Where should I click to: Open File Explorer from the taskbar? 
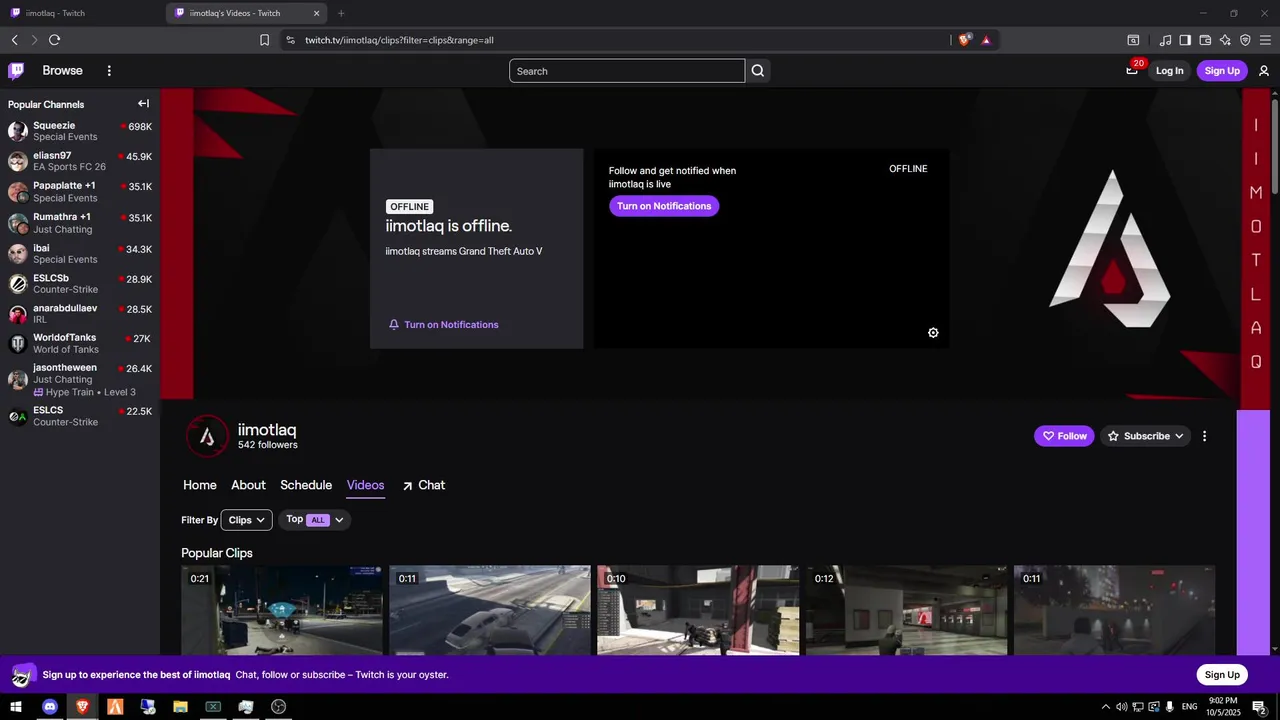click(180, 707)
